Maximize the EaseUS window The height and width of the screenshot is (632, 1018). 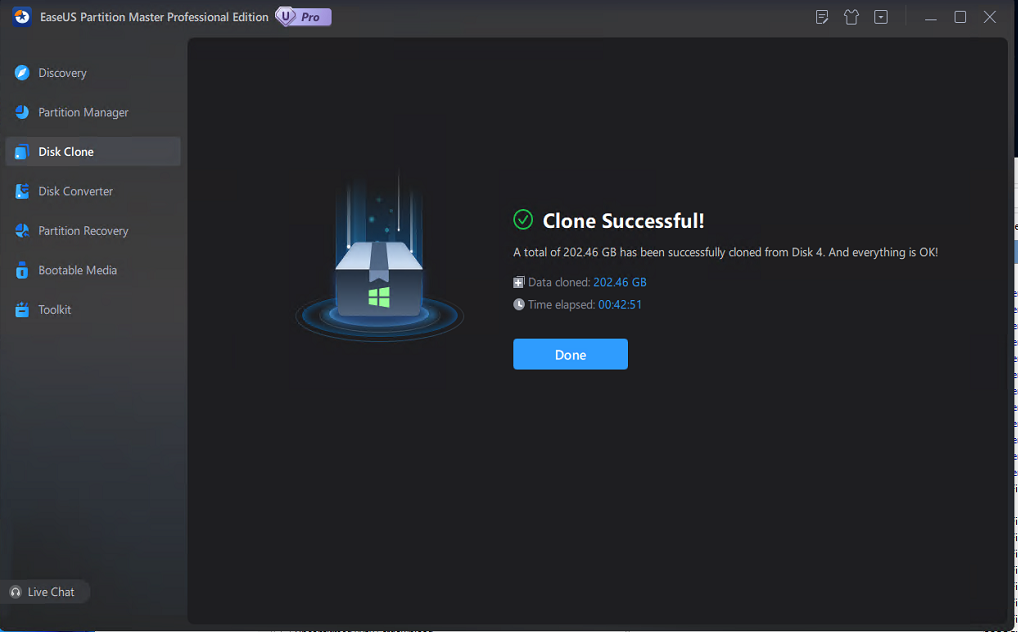(x=960, y=17)
